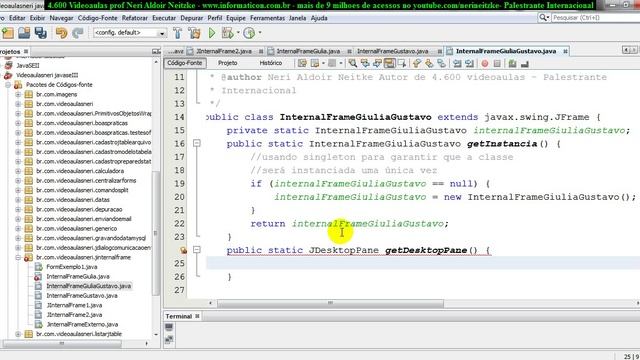Click the Open Project toolbar icon
Image resolution: width=640 pixels, height=360 pixels.
pos(24,33)
